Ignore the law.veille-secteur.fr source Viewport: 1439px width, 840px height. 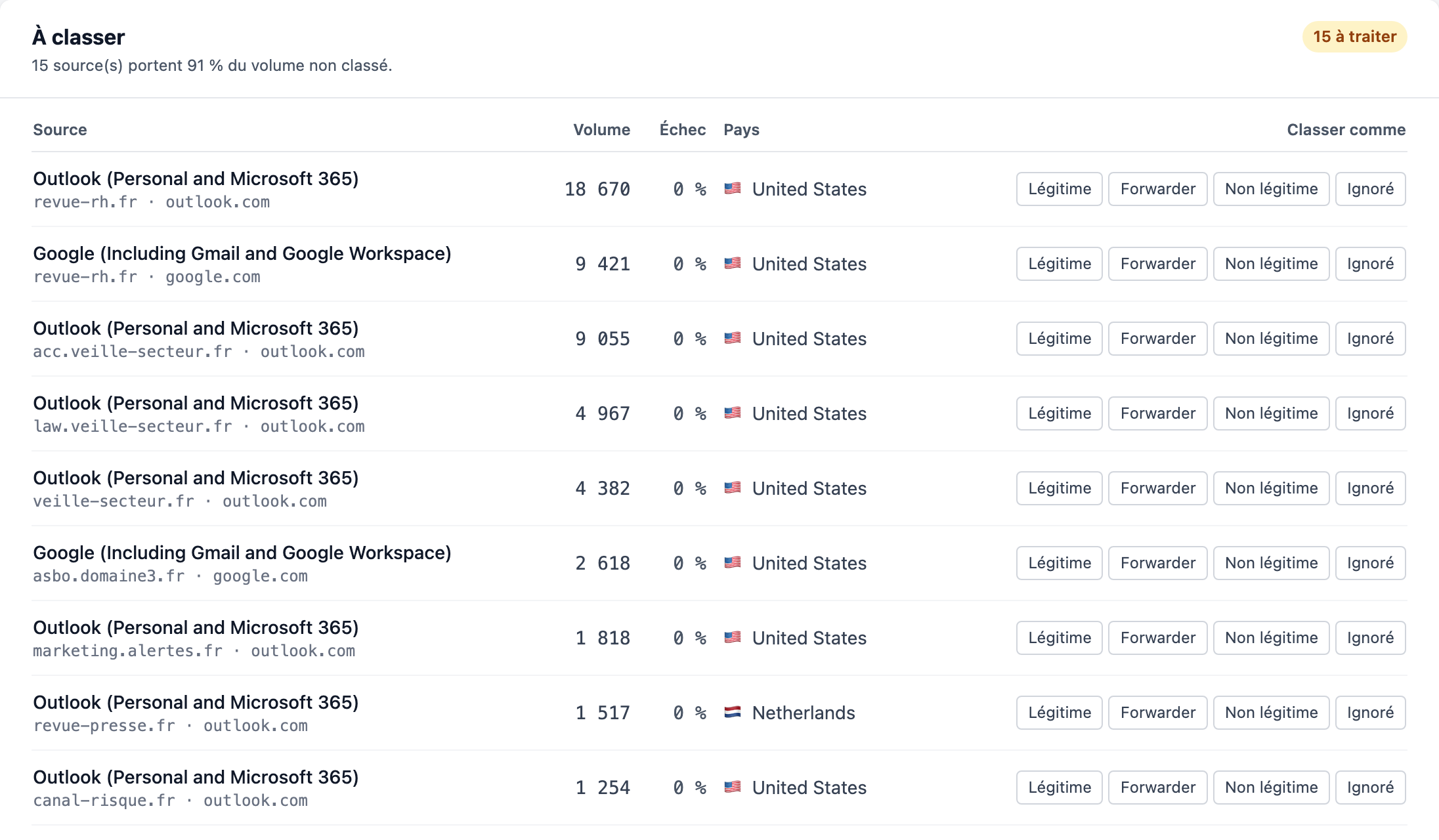(1370, 413)
